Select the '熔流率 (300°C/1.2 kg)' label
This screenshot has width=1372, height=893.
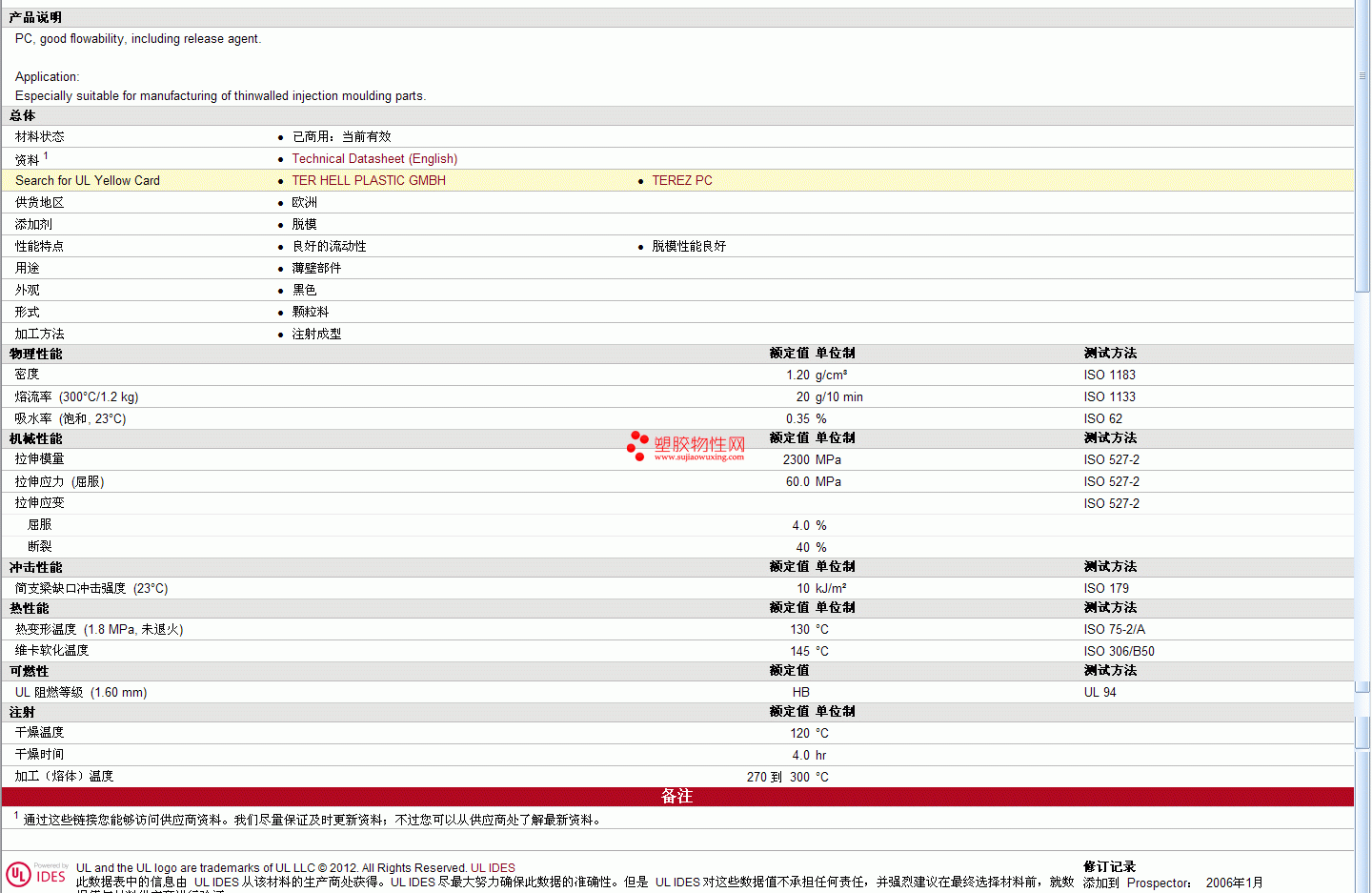tap(76, 397)
